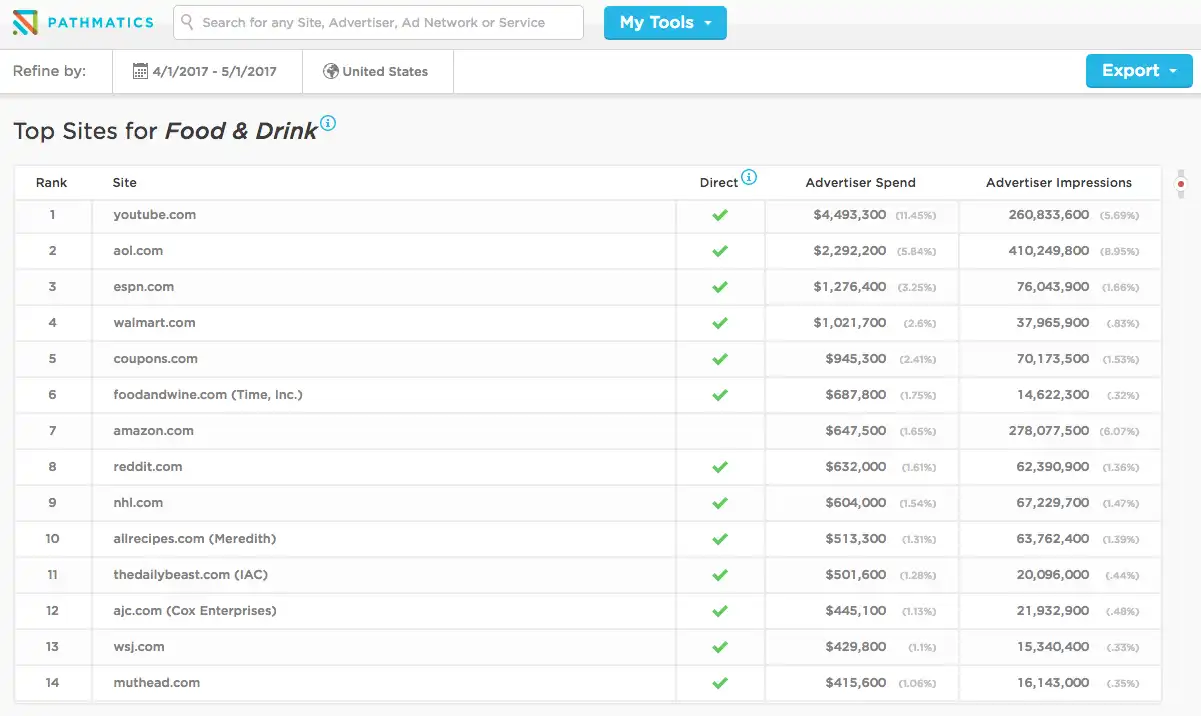Screen dimensions: 1201x716
Task: Click the $687,800 spend value
Action: (x=856, y=395)
